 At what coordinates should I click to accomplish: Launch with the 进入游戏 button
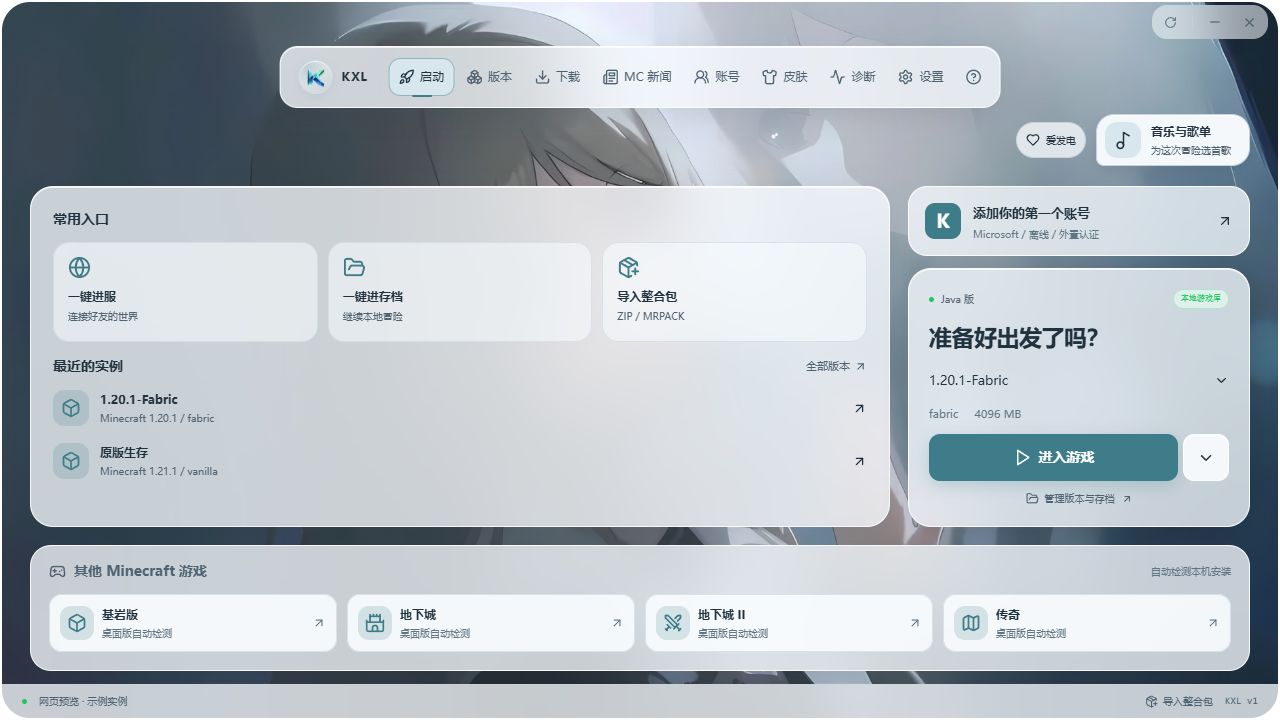point(1053,458)
